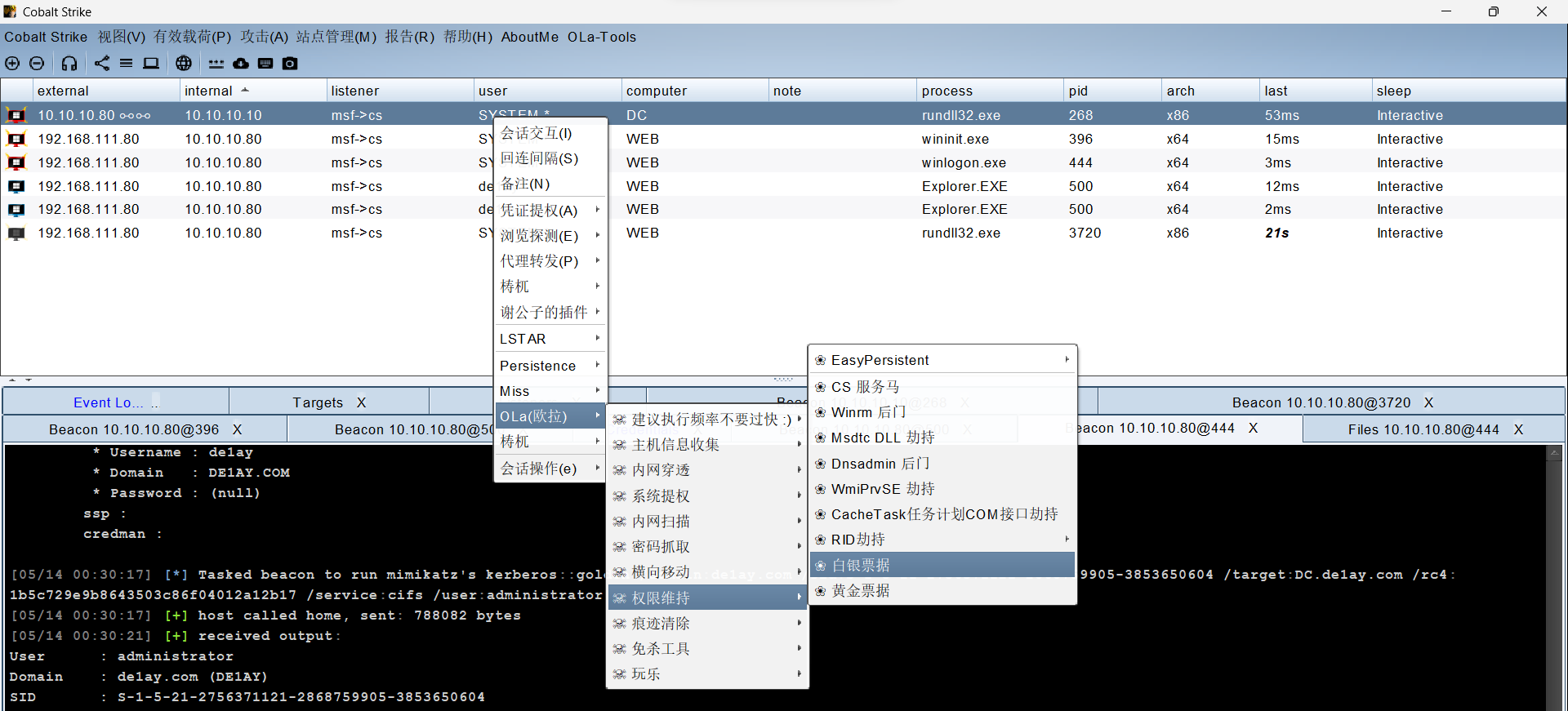Close the Beacon 10.10.10.80@396 tab
Image resolution: width=1568 pixels, height=711 pixels.
238,429
